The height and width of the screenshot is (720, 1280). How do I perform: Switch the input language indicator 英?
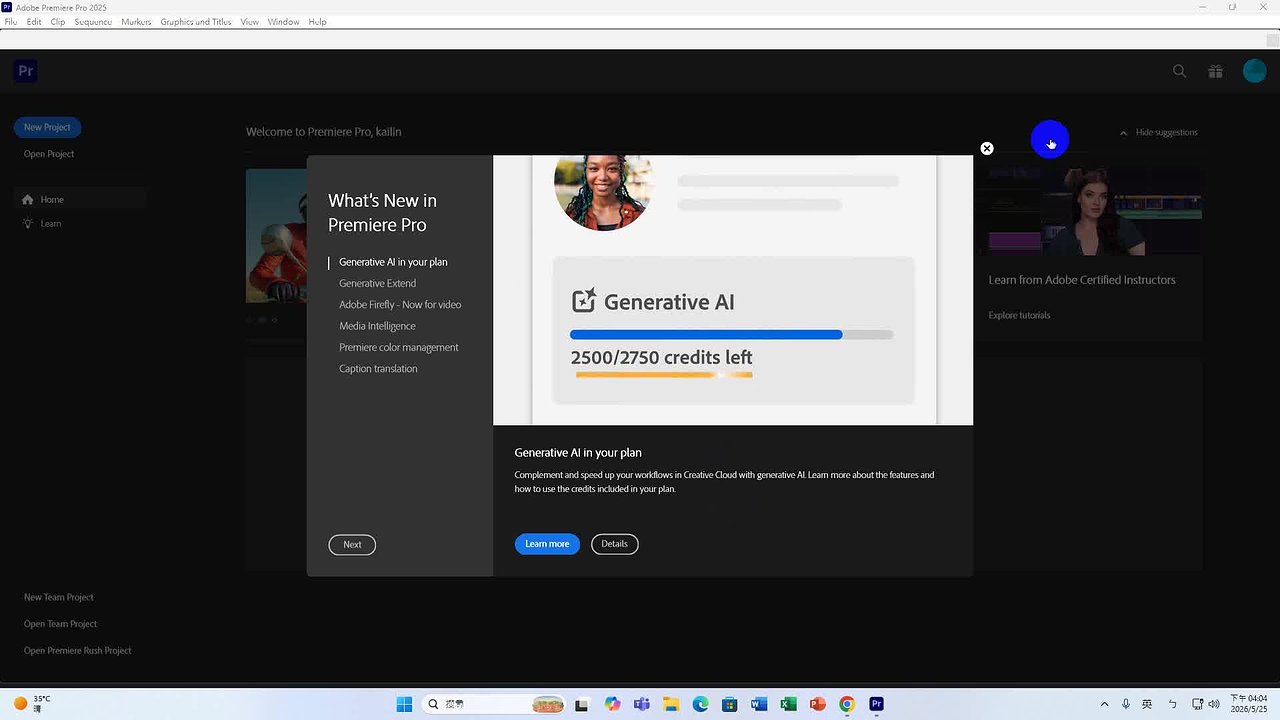[1147, 704]
